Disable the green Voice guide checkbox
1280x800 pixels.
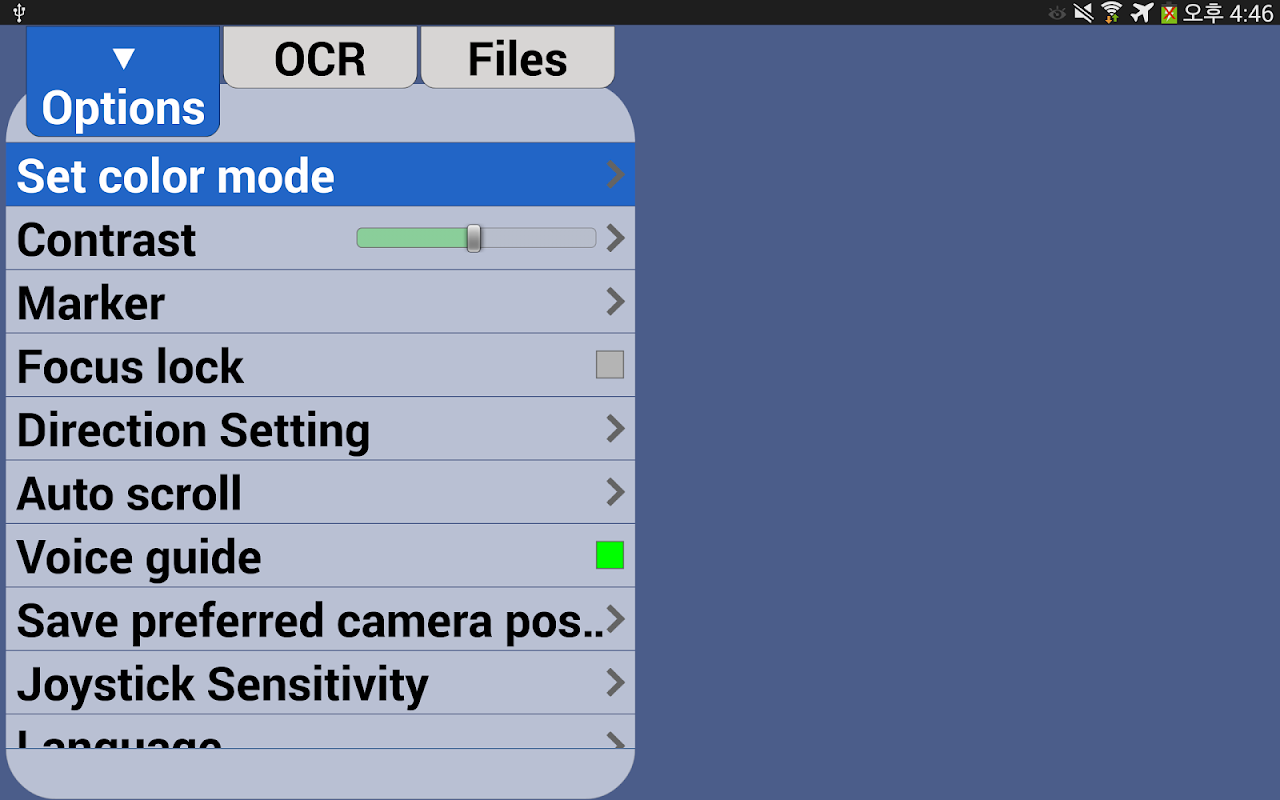click(610, 555)
